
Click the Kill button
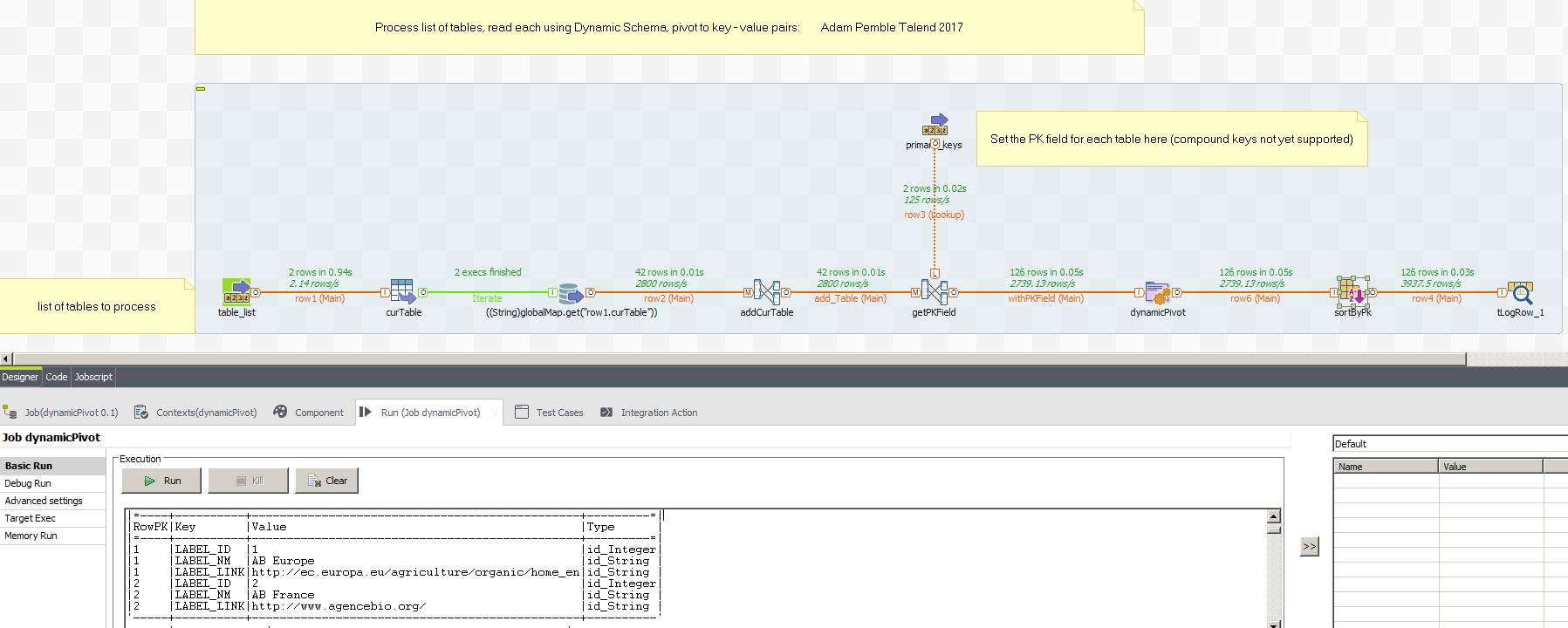pos(249,481)
